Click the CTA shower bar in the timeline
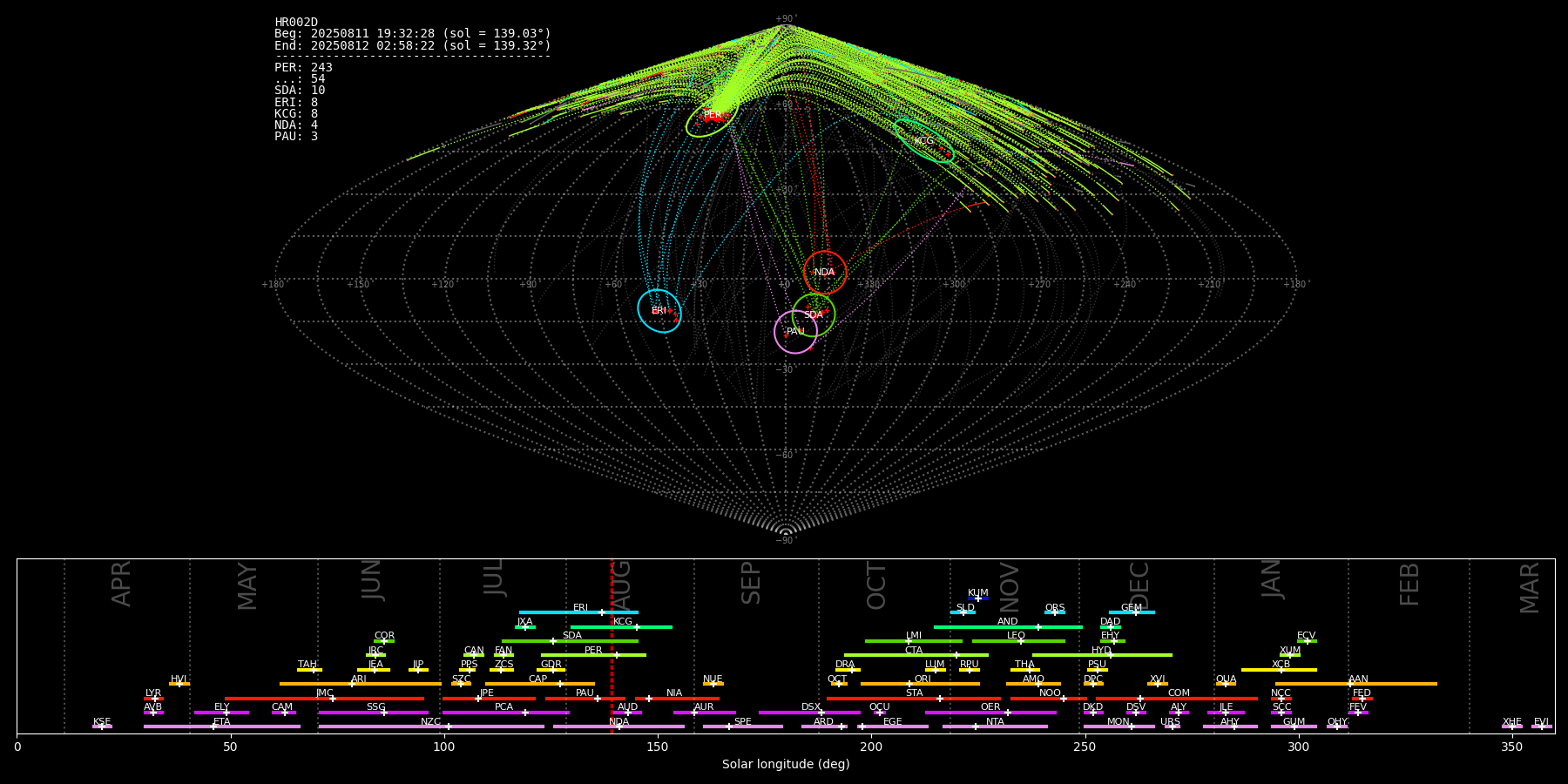 click(x=916, y=655)
